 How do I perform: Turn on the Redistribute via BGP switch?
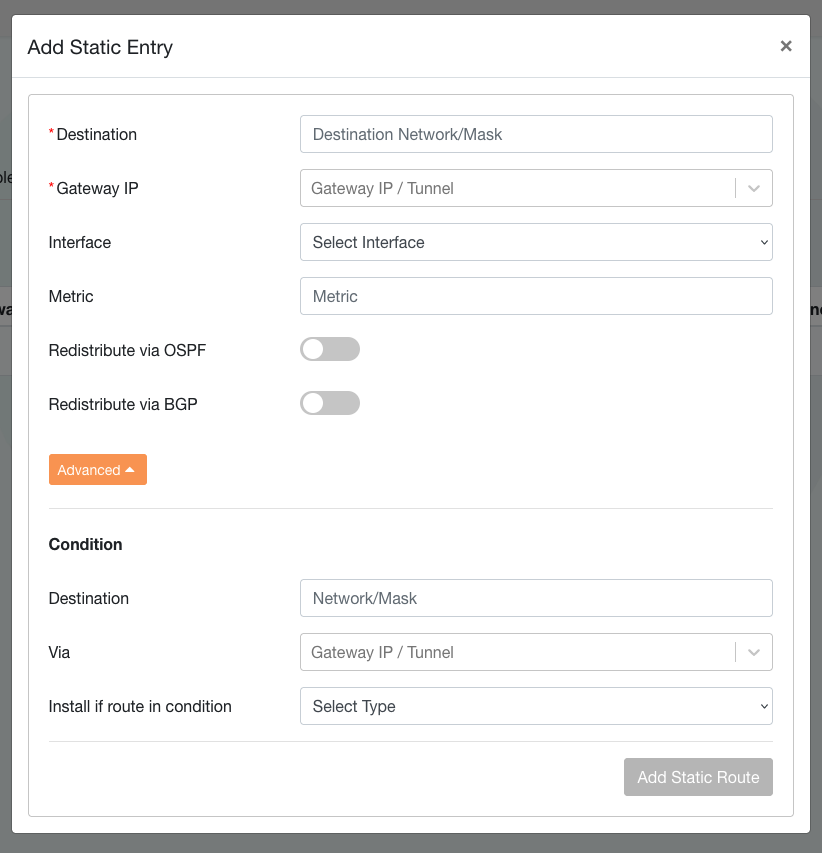[x=329, y=403]
